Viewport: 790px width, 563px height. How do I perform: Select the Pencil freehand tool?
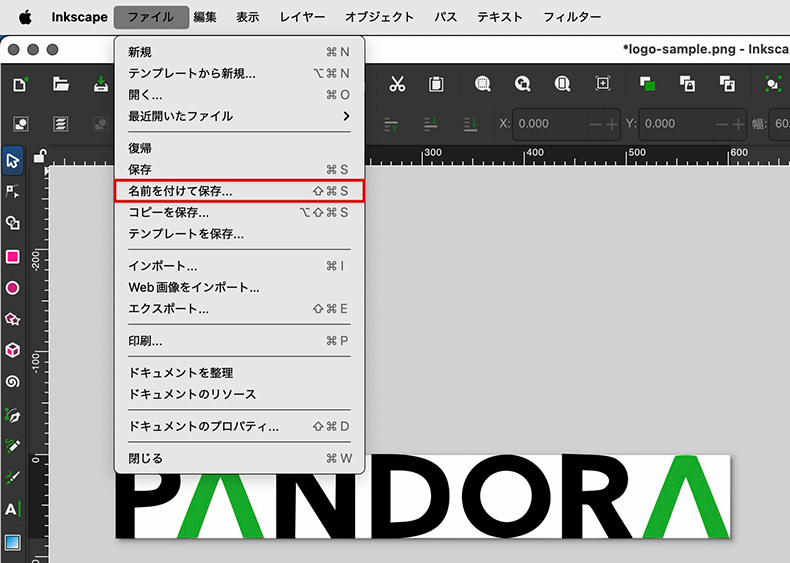[13, 446]
